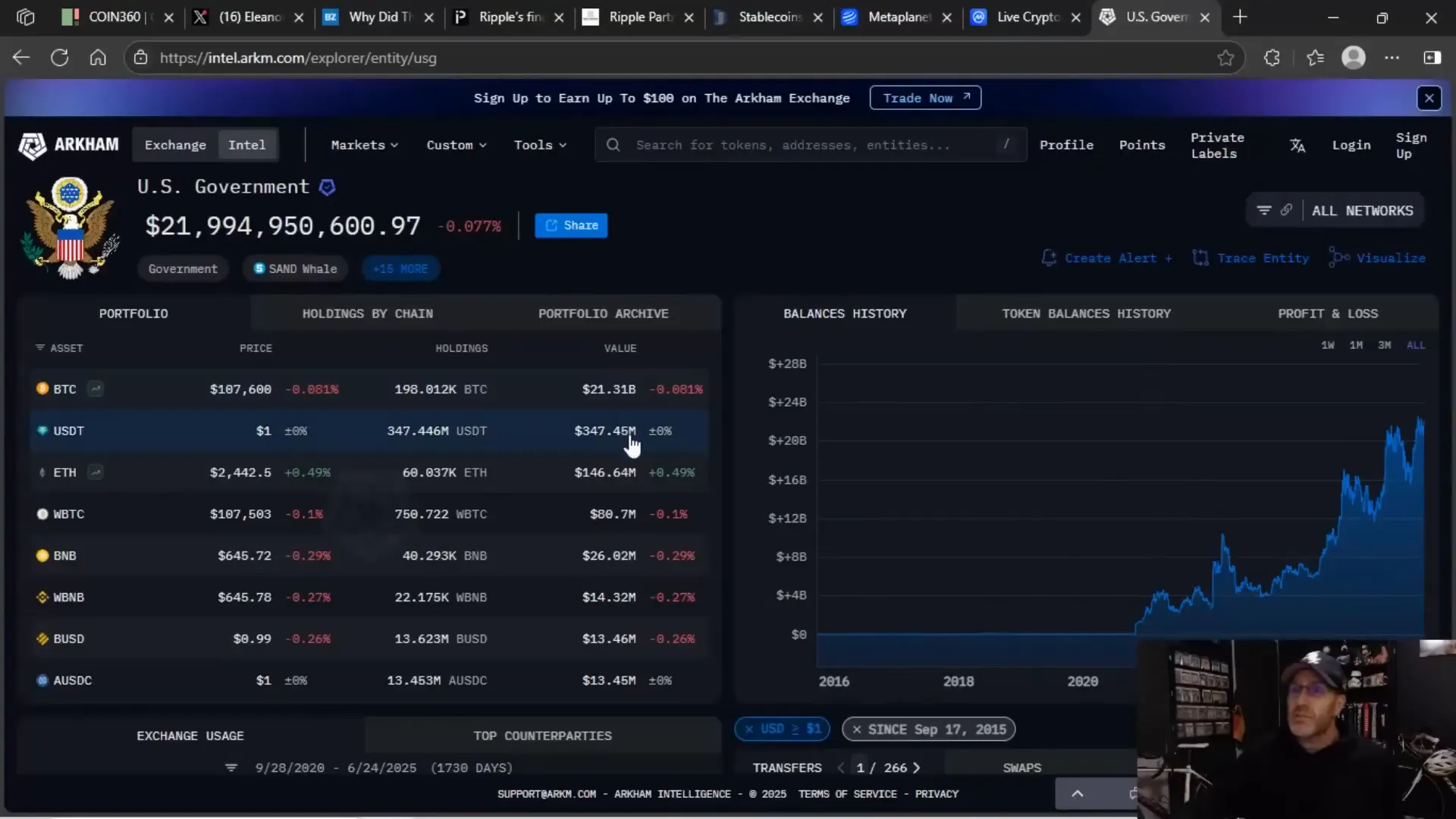The width and height of the screenshot is (1456, 819).
Task: Open browser home page icon
Action: [x=98, y=58]
